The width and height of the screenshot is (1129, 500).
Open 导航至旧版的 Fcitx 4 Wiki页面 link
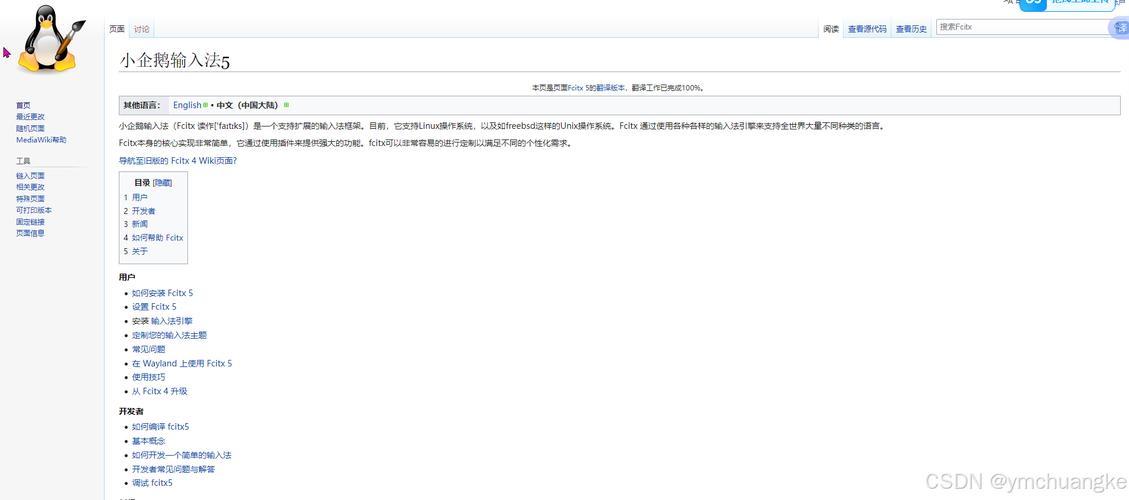coord(177,161)
